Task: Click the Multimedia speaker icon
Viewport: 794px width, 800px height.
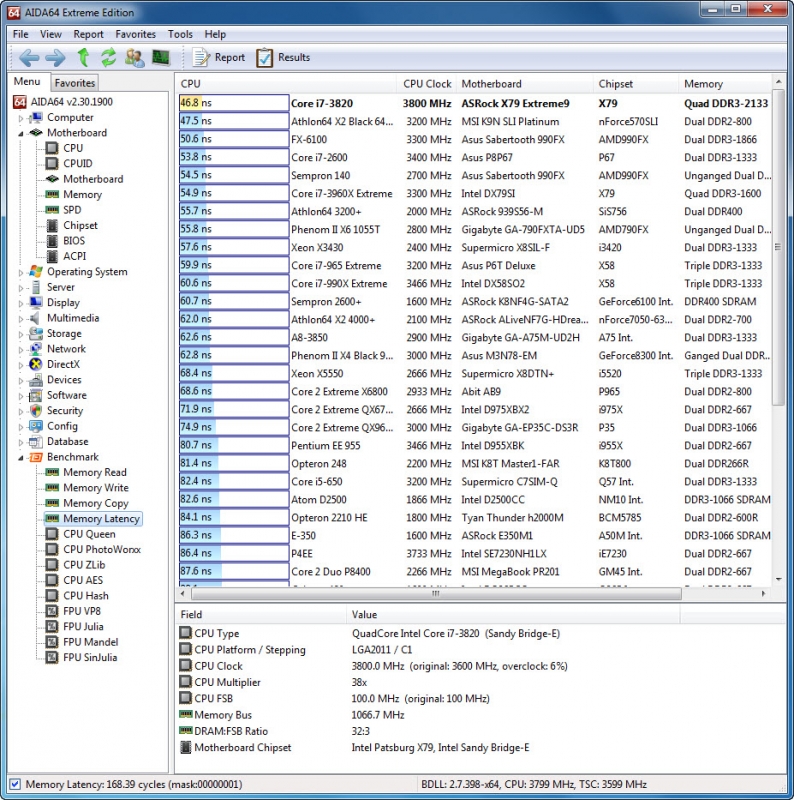Action: (x=35, y=318)
